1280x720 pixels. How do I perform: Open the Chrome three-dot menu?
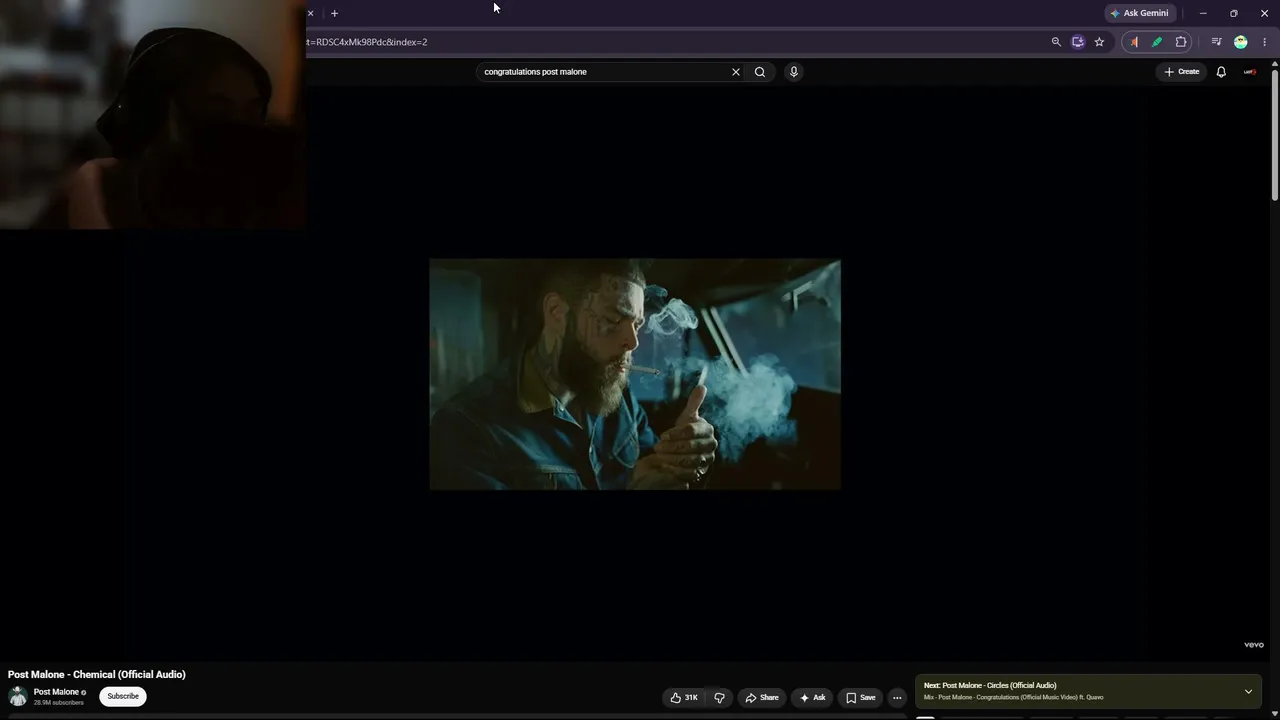click(1264, 42)
